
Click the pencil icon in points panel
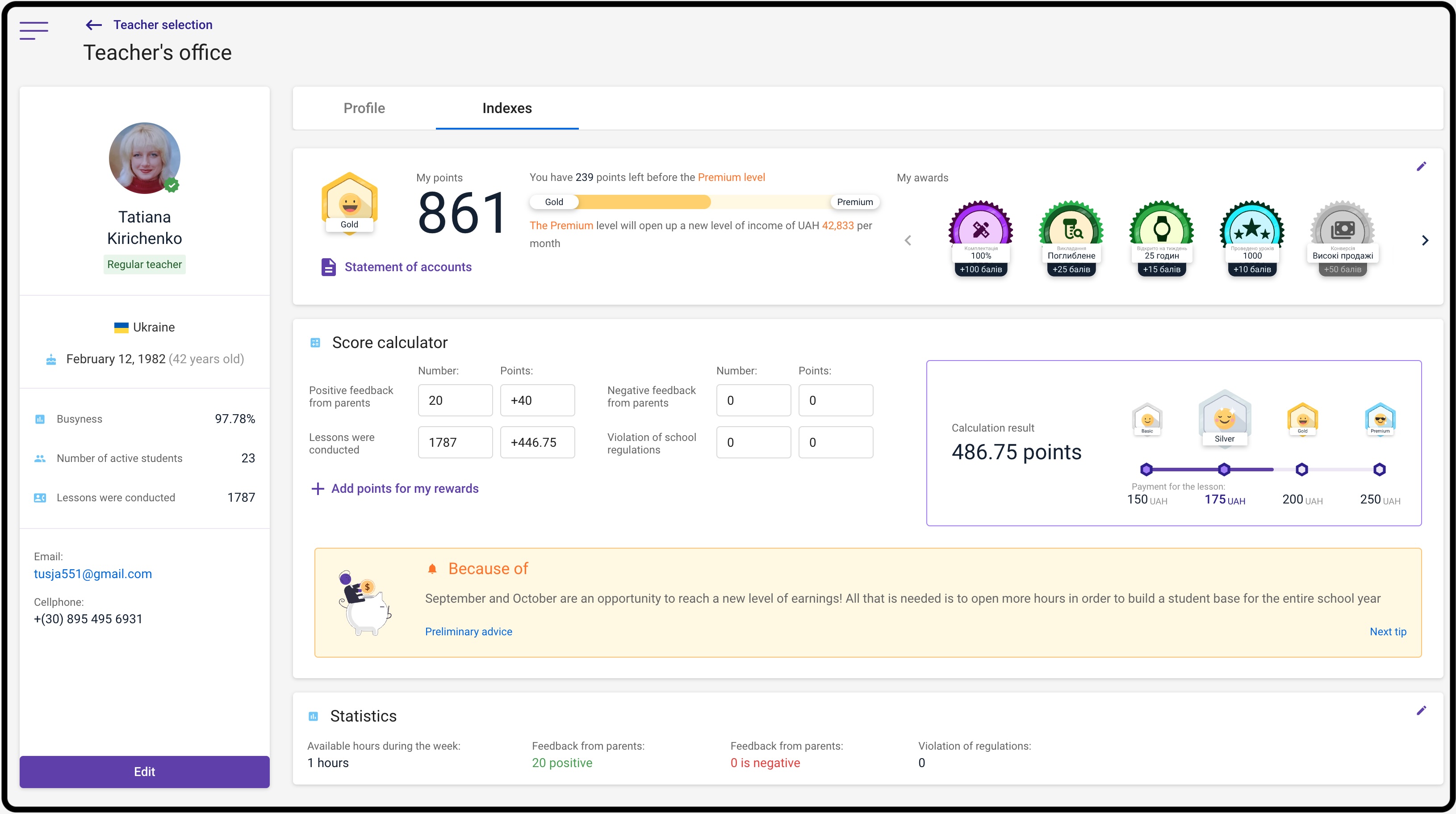tap(1421, 166)
